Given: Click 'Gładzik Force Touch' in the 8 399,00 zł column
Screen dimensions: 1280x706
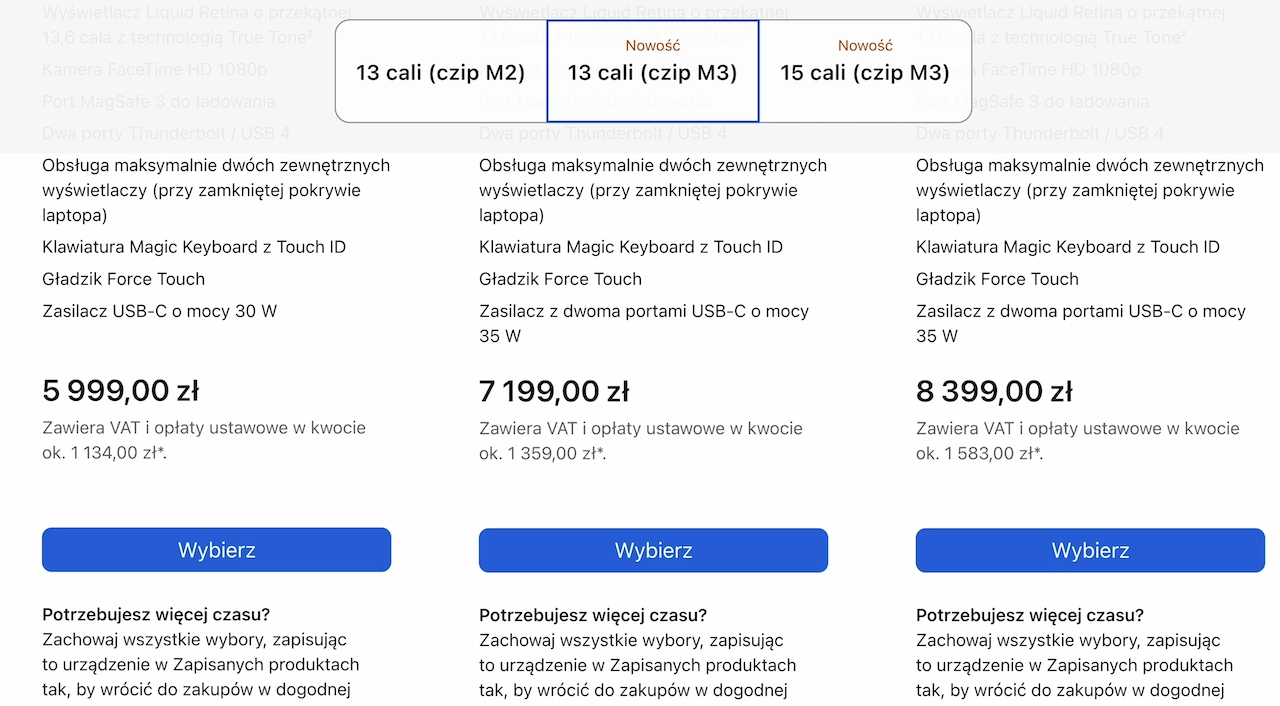Looking at the screenshot, I should pos(997,279).
